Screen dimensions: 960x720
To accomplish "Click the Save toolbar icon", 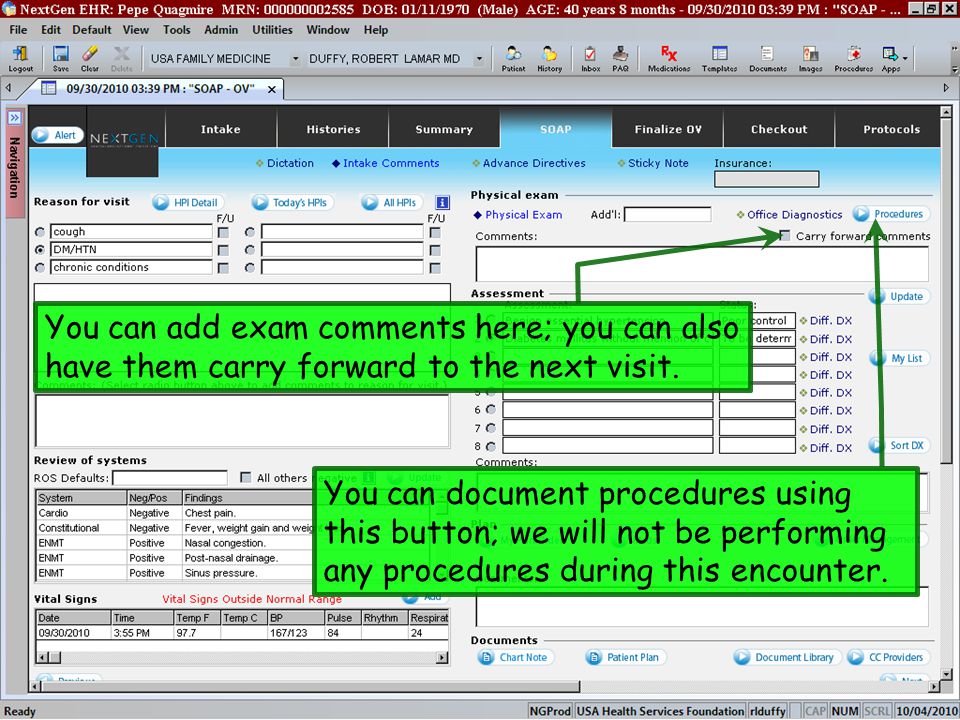I will (61, 59).
